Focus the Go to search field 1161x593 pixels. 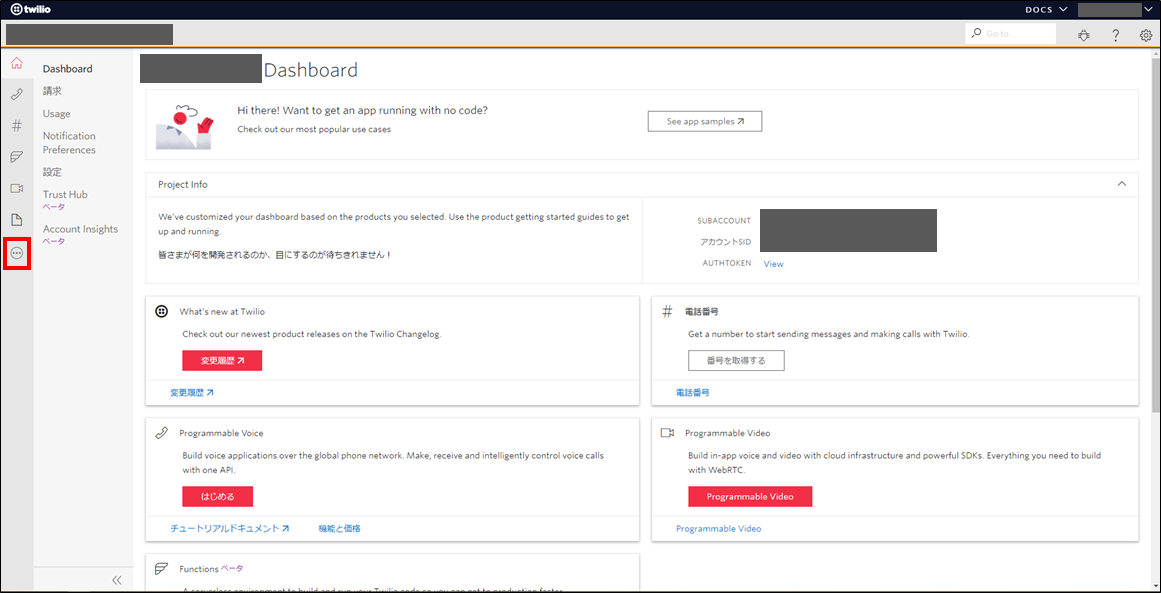(x=1011, y=33)
